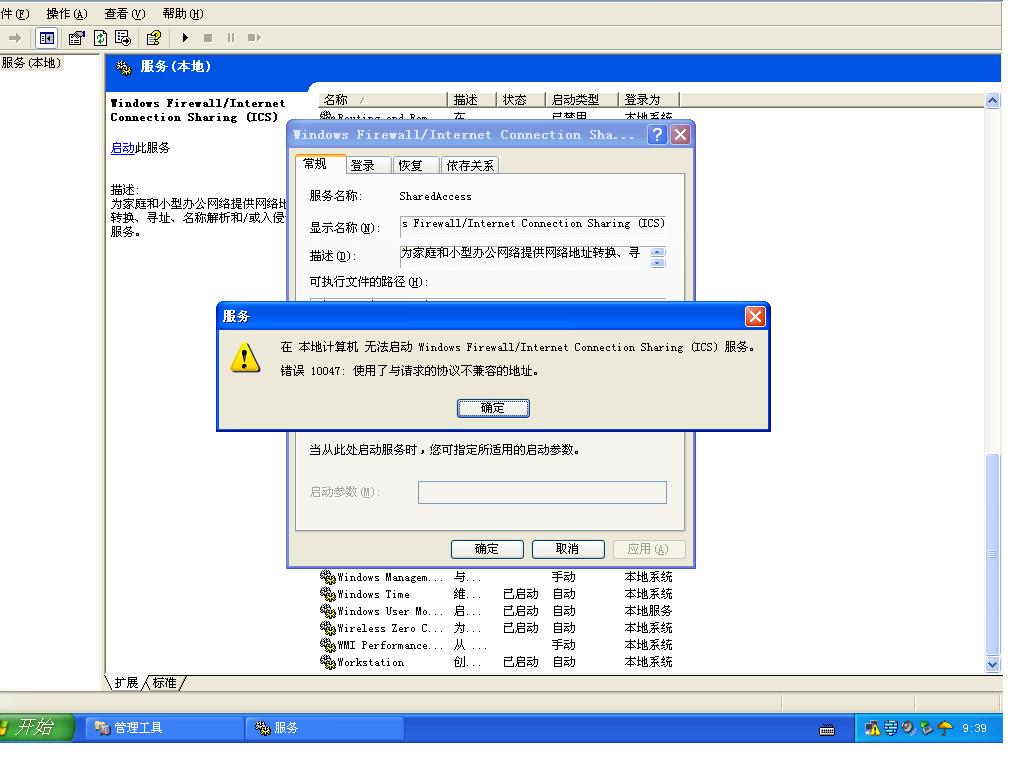This screenshot has width=1024, height=768.
Task: Click the Help toolbar icon
Action: pyautogui.click(x=153, y=38)
